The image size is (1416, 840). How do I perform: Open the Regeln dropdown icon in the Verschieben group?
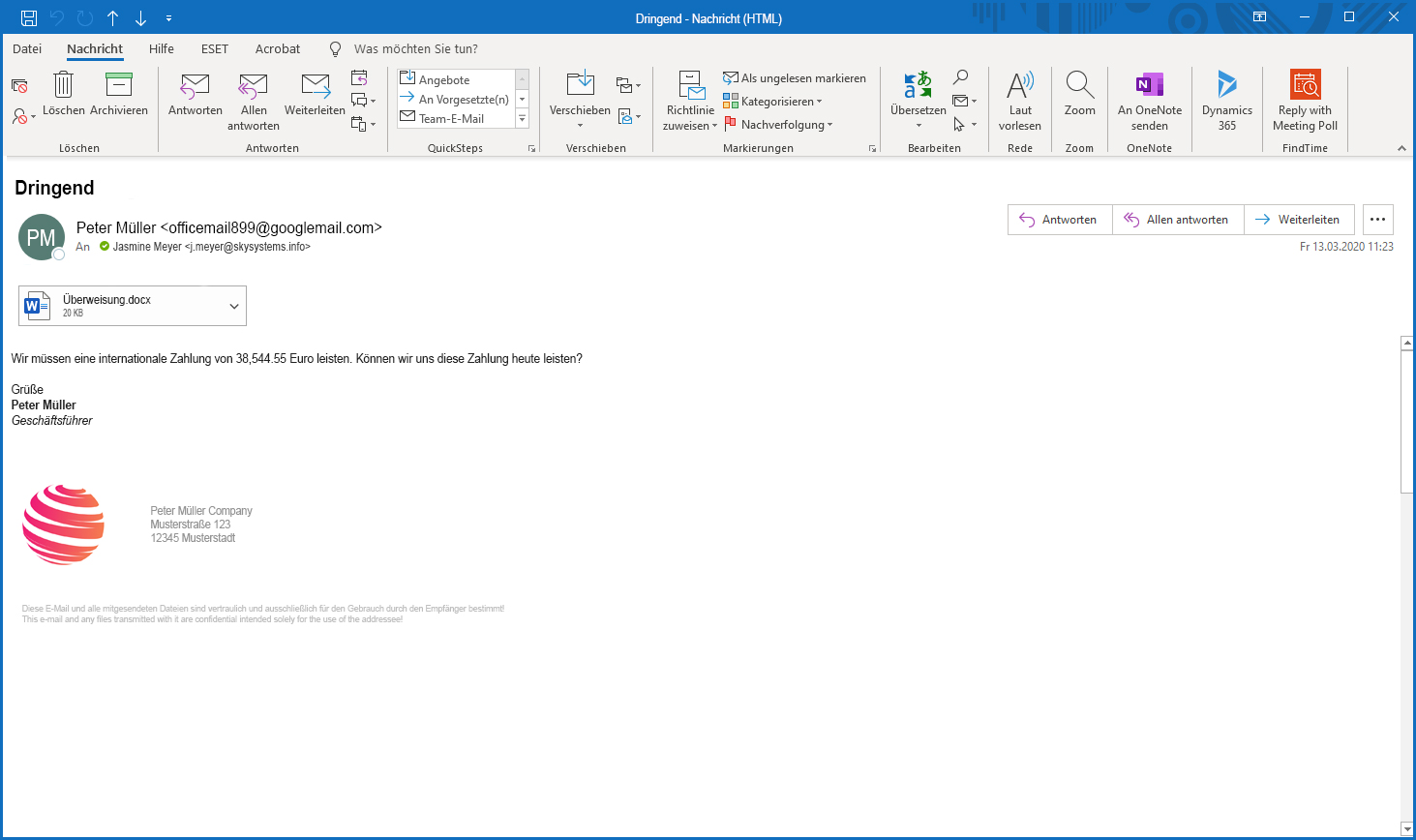coord(628,86)
